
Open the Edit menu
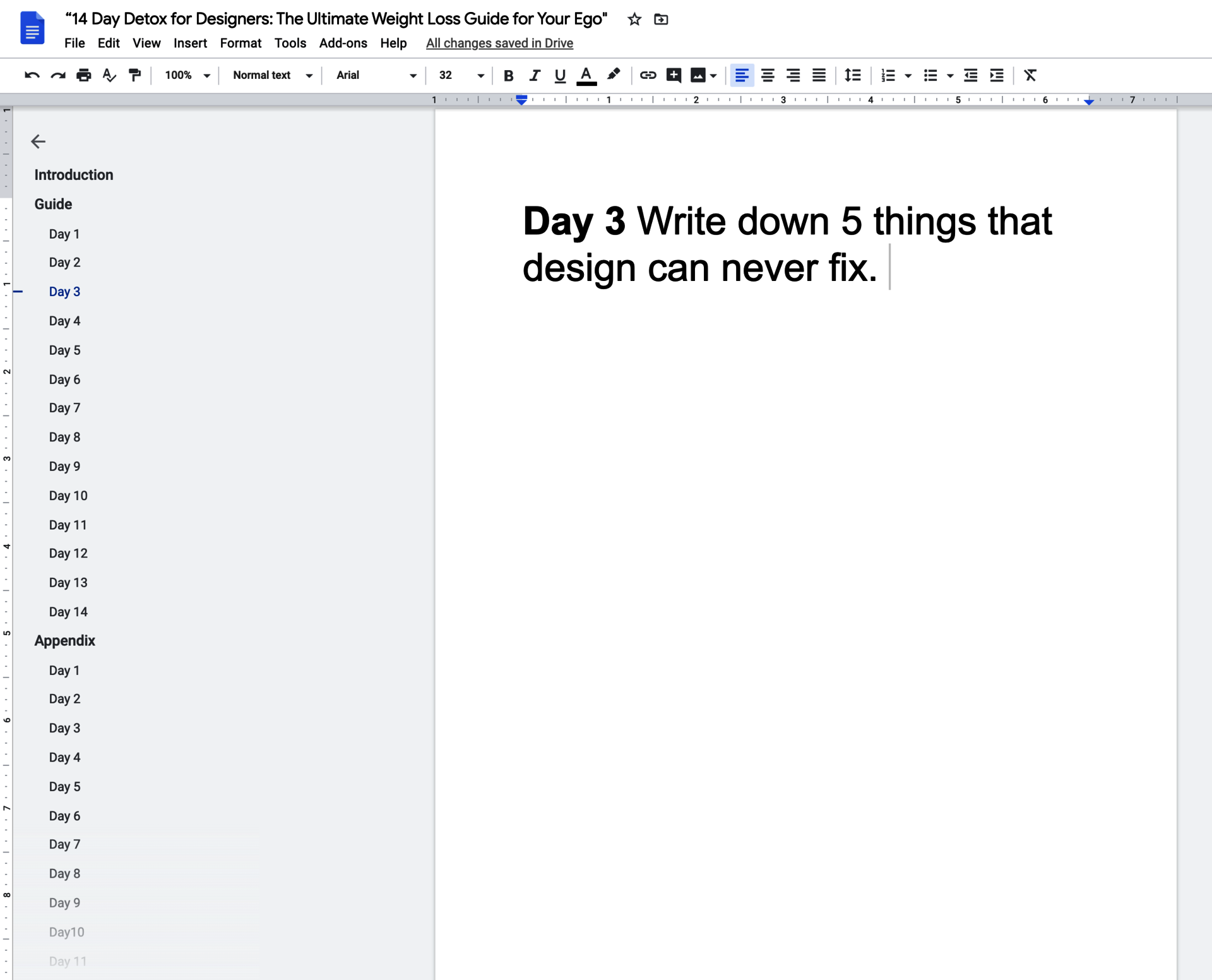click(x=109, y=43)
